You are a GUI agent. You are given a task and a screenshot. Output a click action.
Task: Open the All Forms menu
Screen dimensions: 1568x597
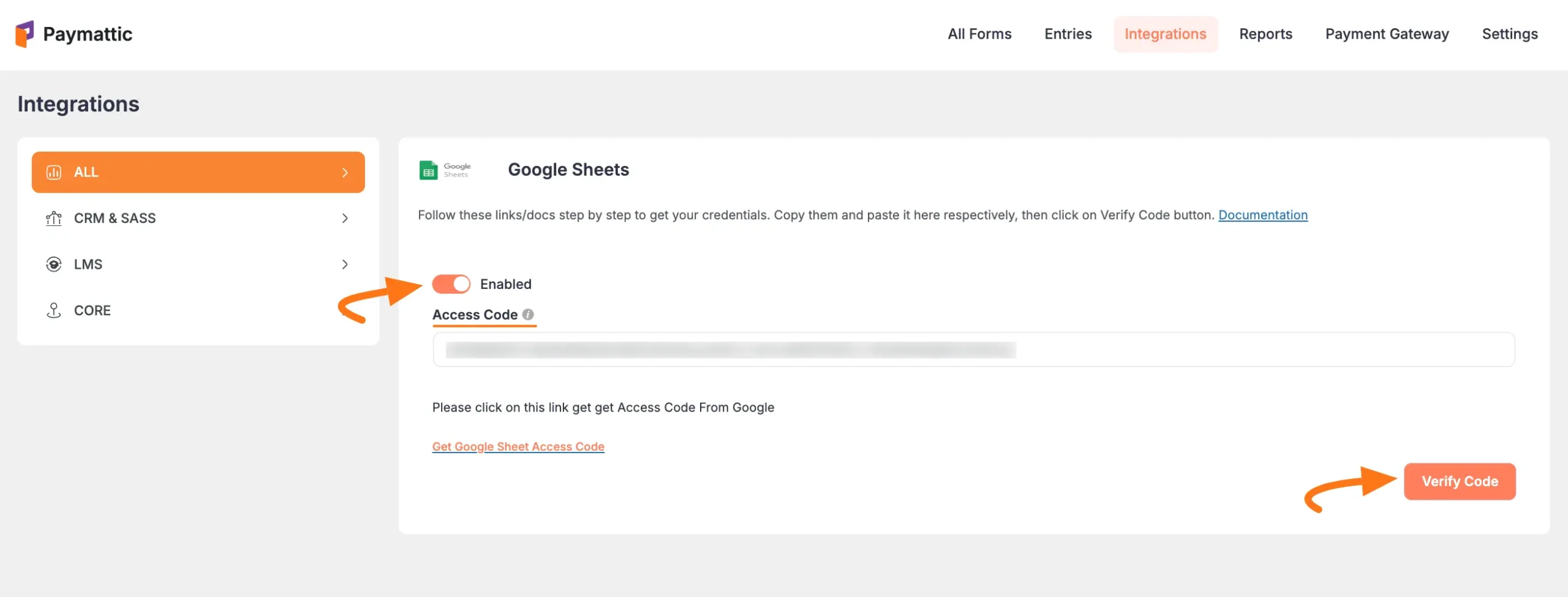pyautogui.click(x=979, y=34)
